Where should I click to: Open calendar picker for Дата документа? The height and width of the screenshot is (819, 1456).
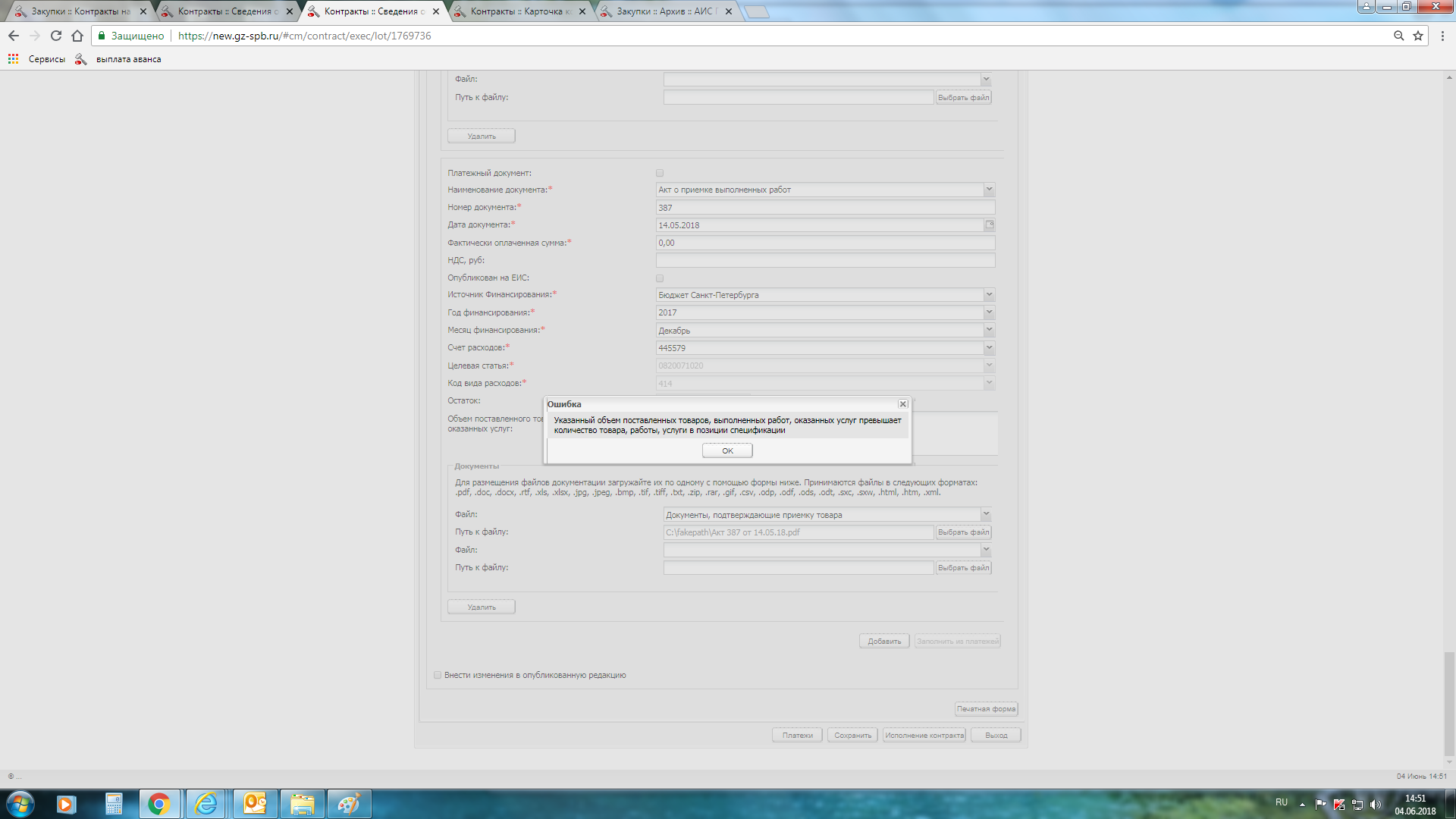coord(989,224)
